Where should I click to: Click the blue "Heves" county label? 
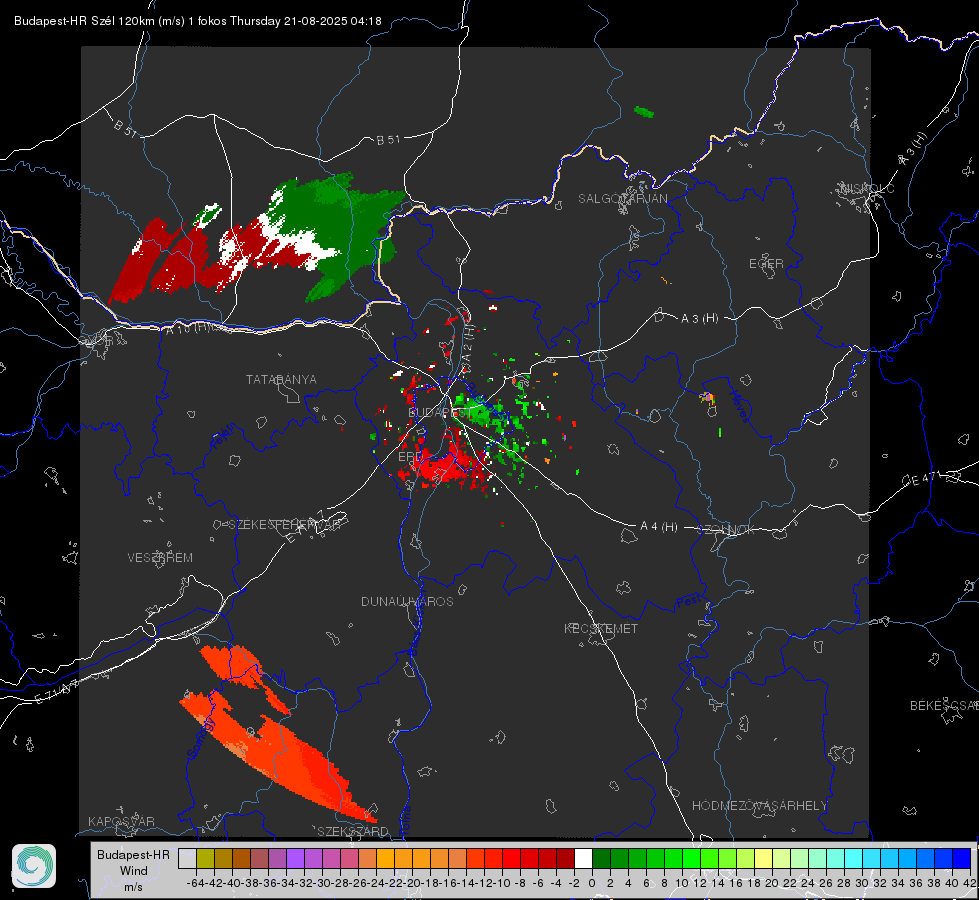pos(739,406)
